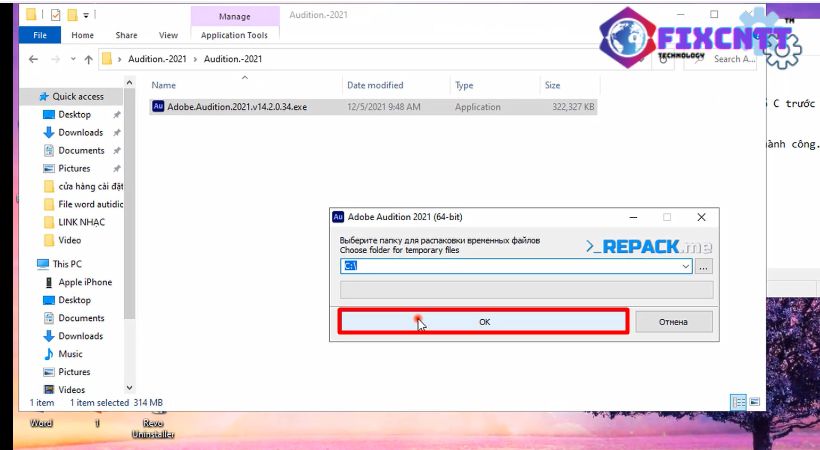820x450 pixels.
Task: Sort files by Date modified column
Action: (x=375, y=85)
